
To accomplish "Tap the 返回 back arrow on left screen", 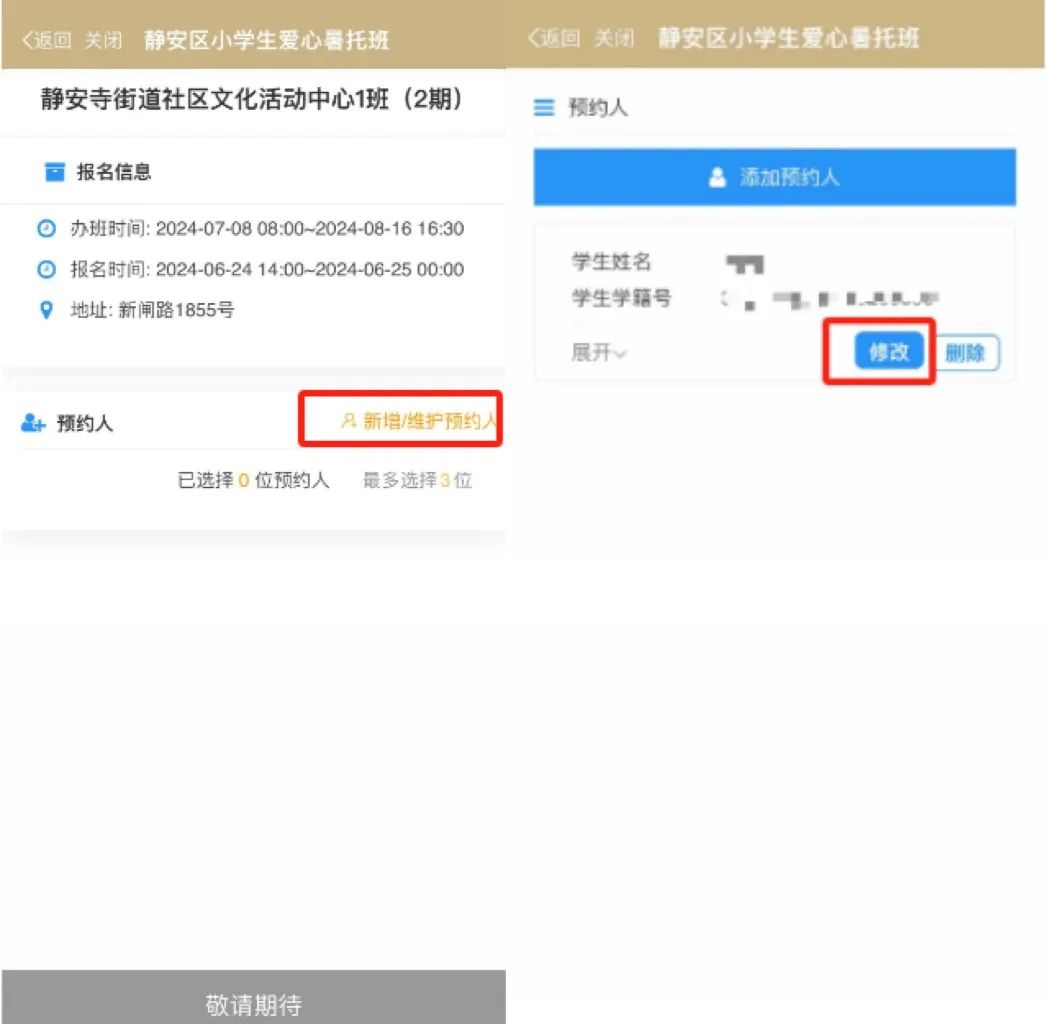I will (46, 40).
